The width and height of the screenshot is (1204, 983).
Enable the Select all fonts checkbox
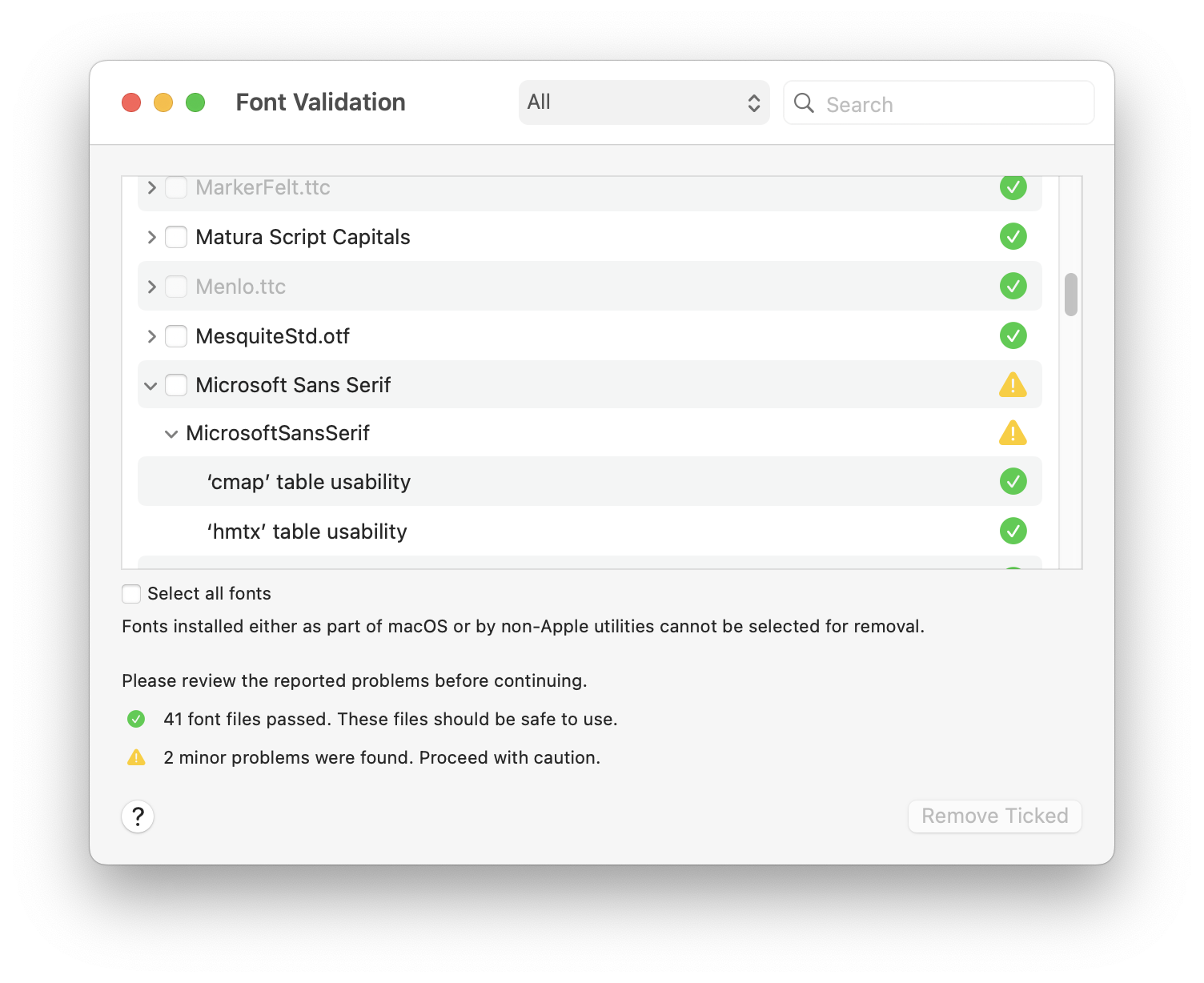click(x=131, y=593)
